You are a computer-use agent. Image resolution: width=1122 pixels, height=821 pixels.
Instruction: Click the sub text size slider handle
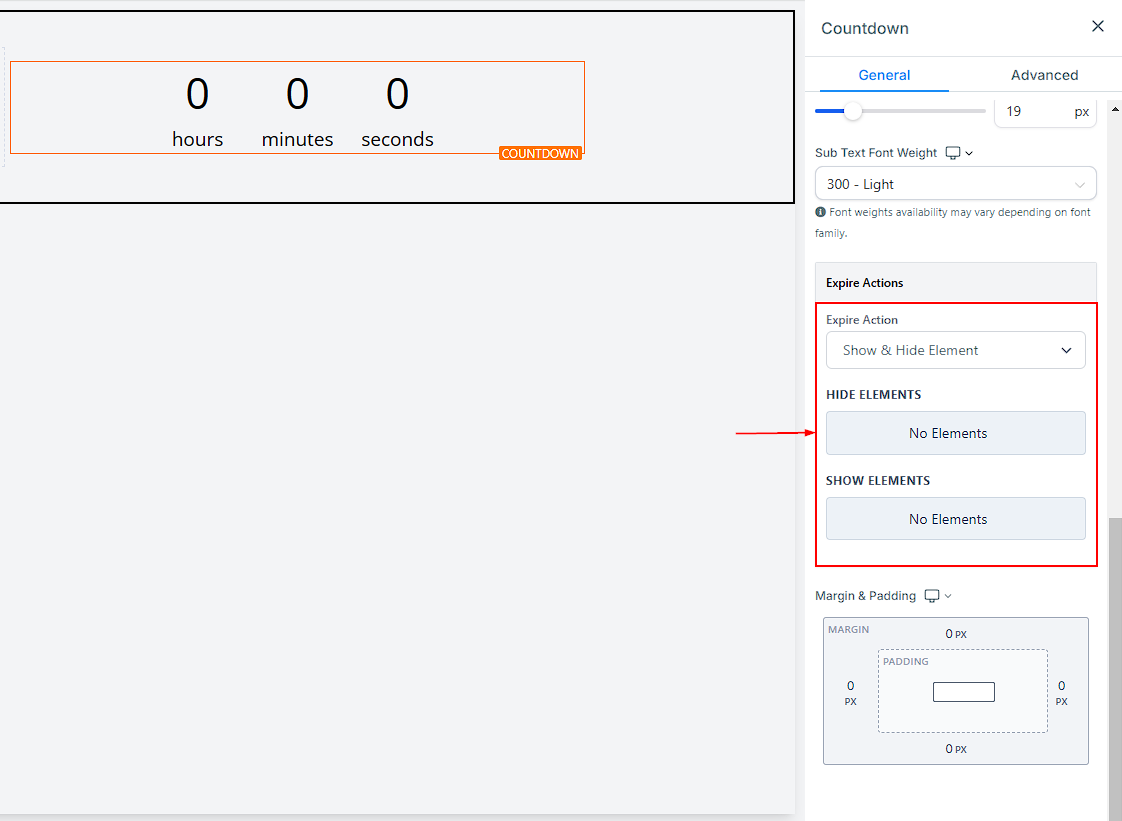(853, 111)
